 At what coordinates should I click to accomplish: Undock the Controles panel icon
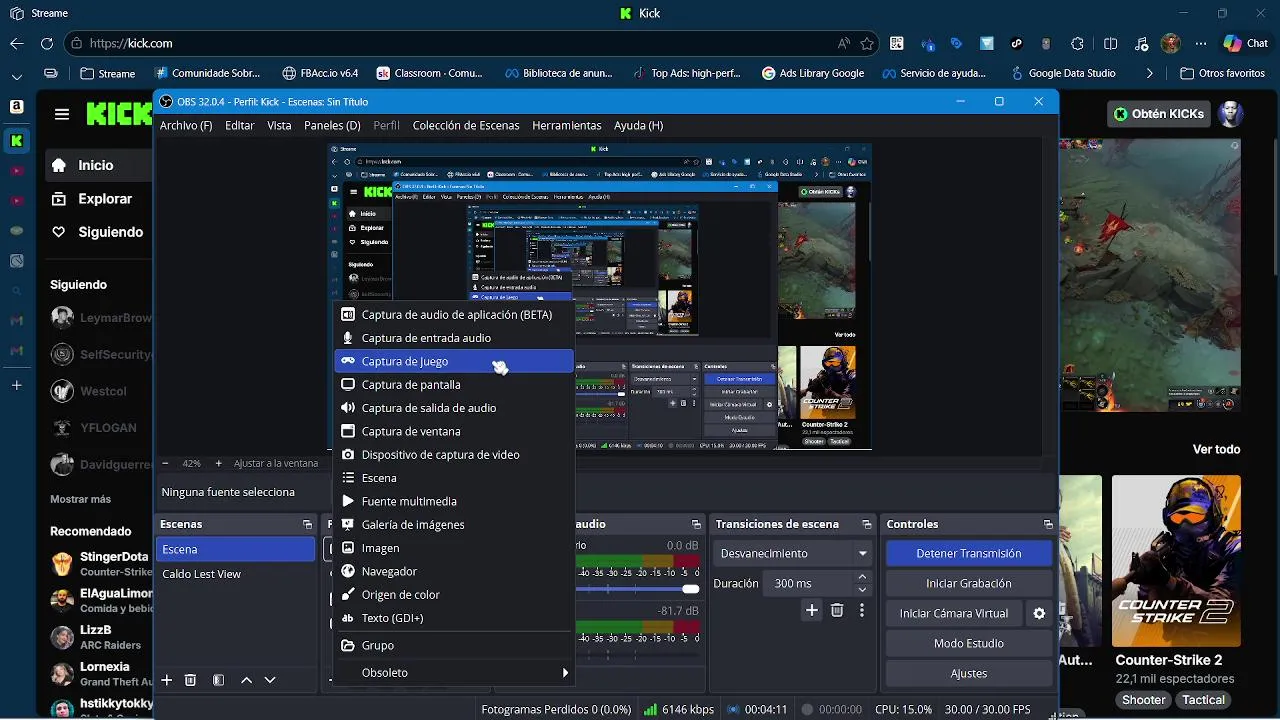click(1048, 524)
